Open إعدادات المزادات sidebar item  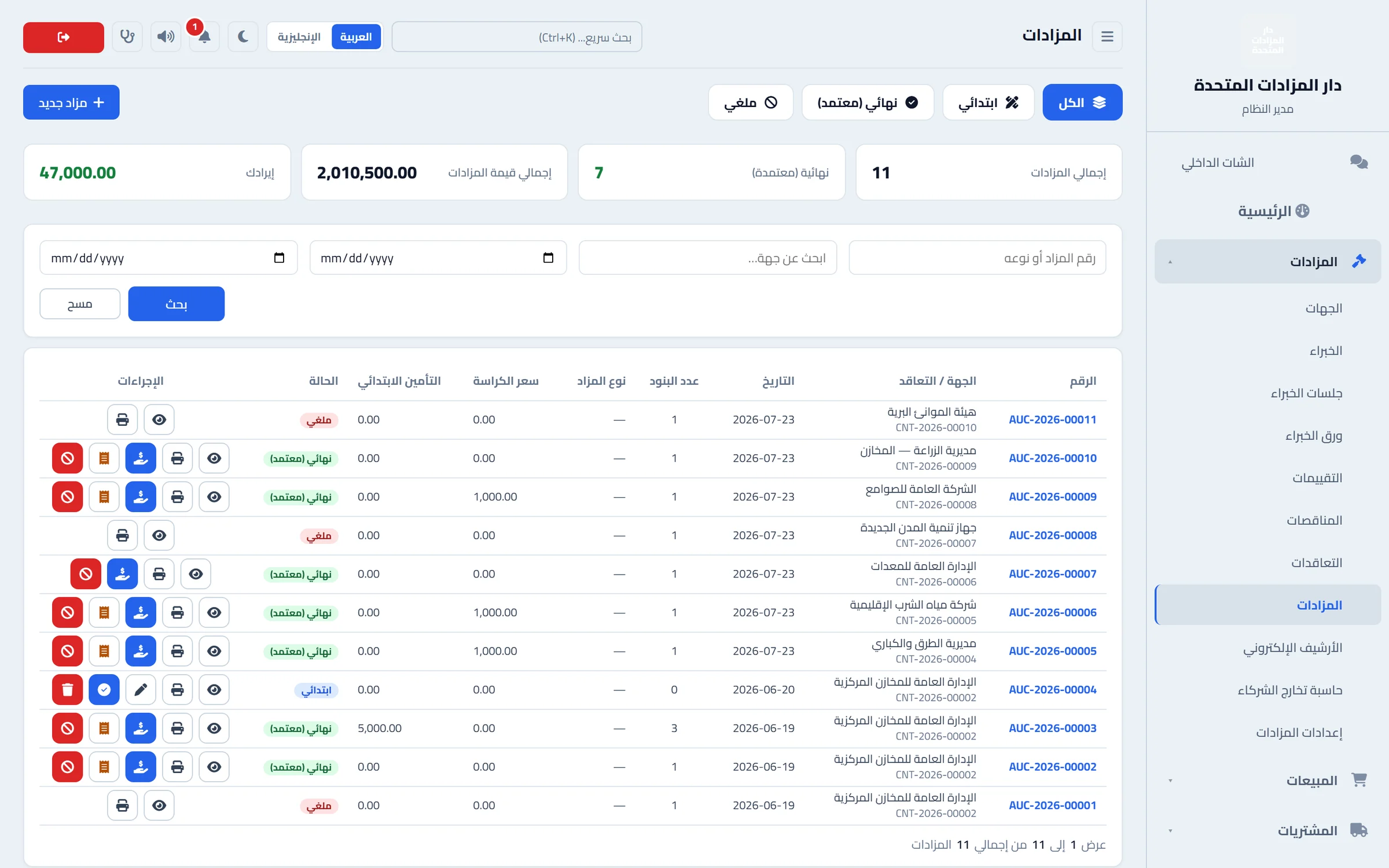click(x=1267, y=733)
